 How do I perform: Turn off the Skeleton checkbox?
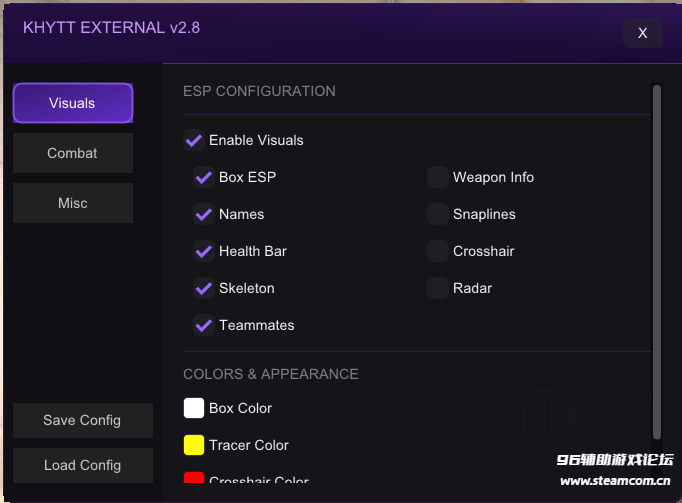pos(204,289)
